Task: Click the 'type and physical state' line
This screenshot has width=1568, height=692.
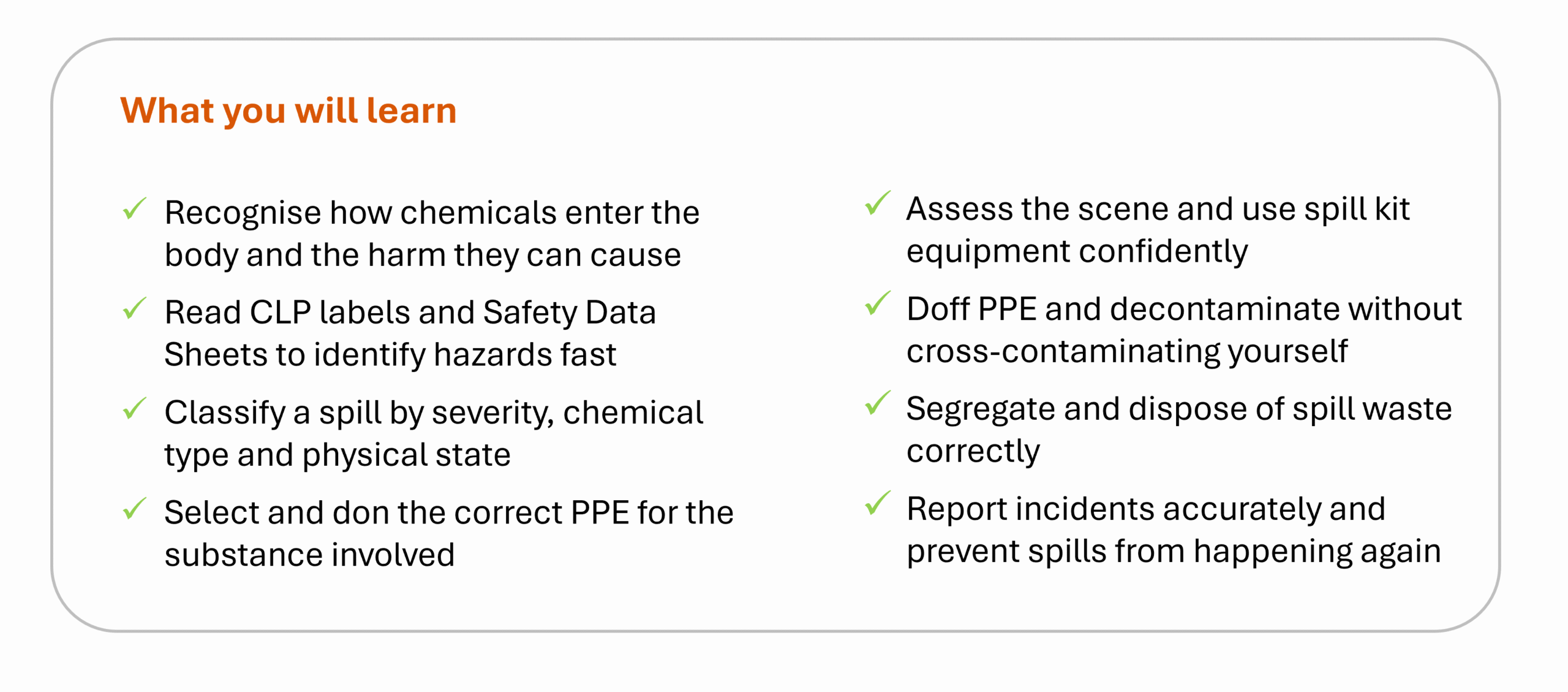Action: (x=337, y=455)
